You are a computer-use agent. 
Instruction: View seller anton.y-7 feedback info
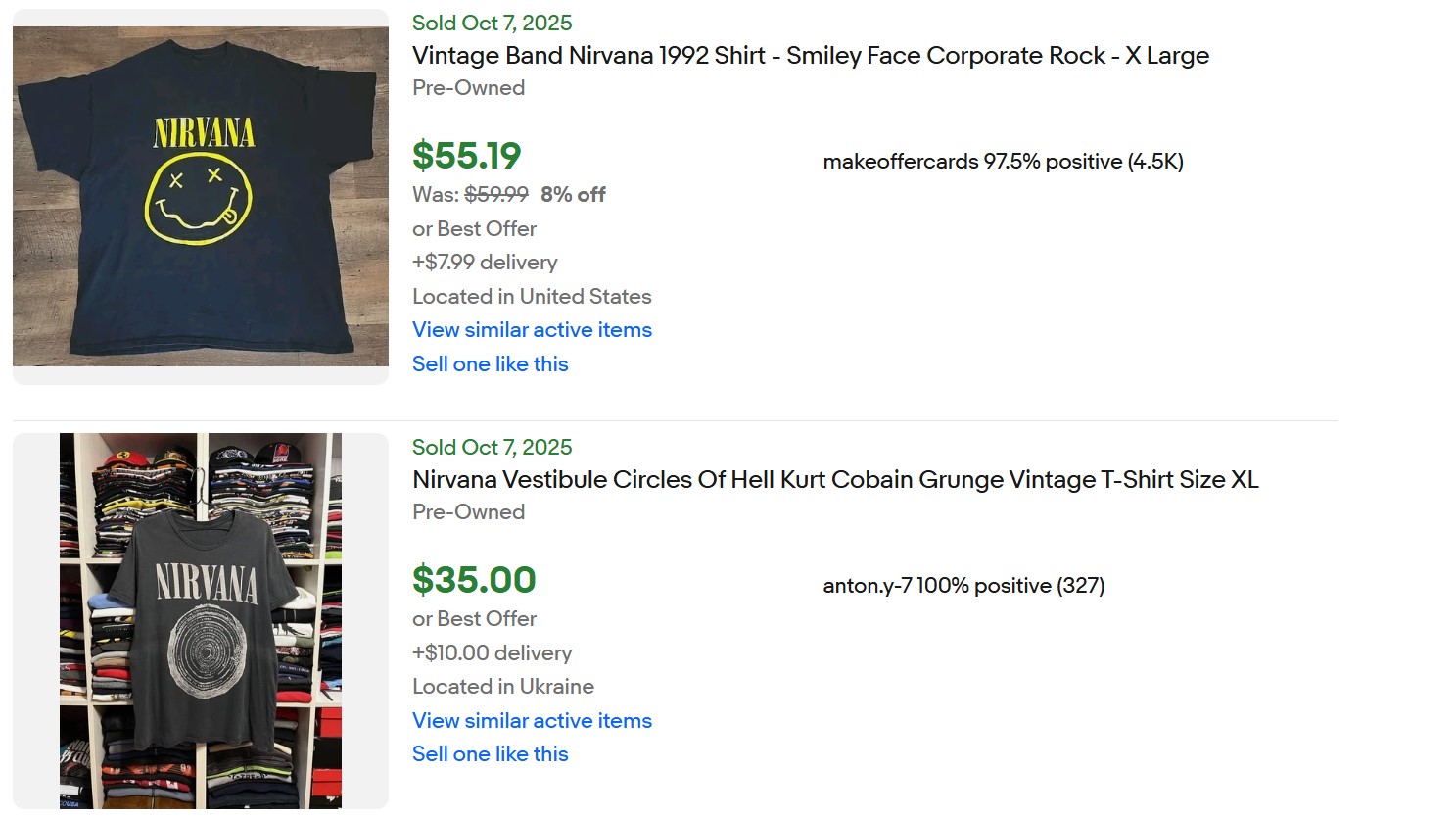point(963,586)
